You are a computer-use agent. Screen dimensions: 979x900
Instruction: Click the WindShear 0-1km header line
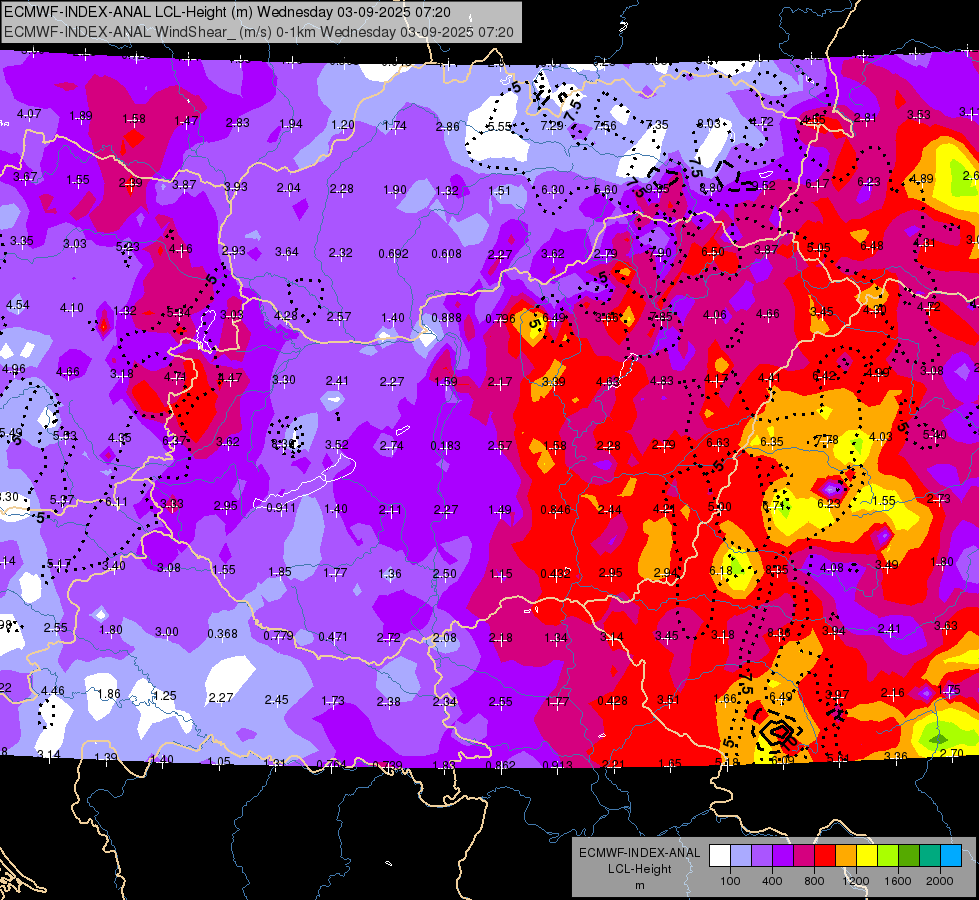(258, 32)
